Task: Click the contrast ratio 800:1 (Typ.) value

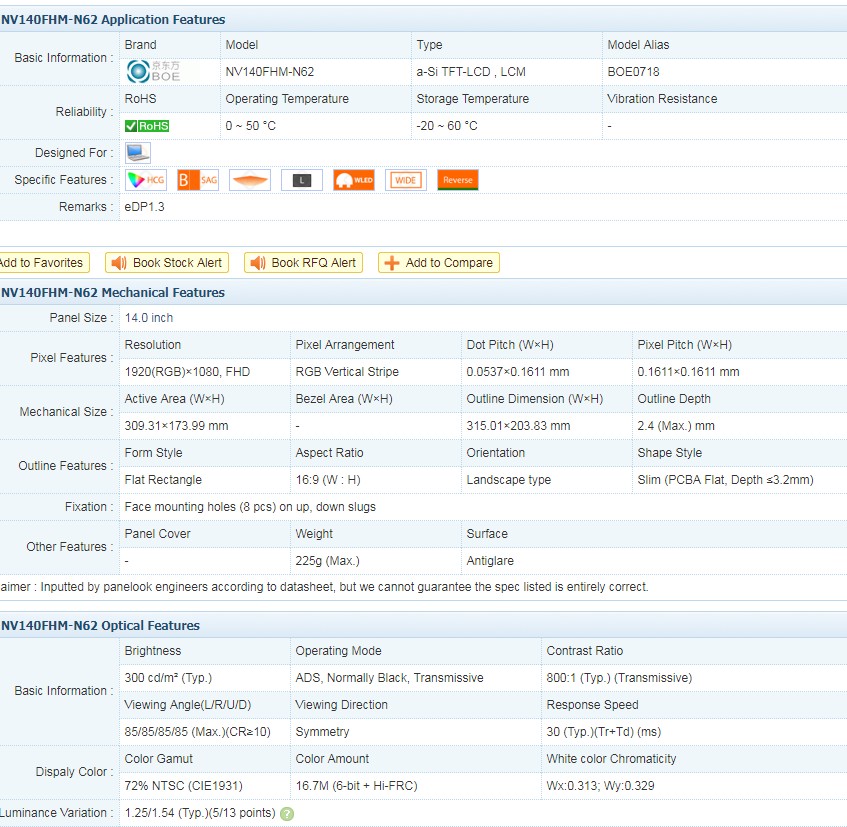Action: 619,678
